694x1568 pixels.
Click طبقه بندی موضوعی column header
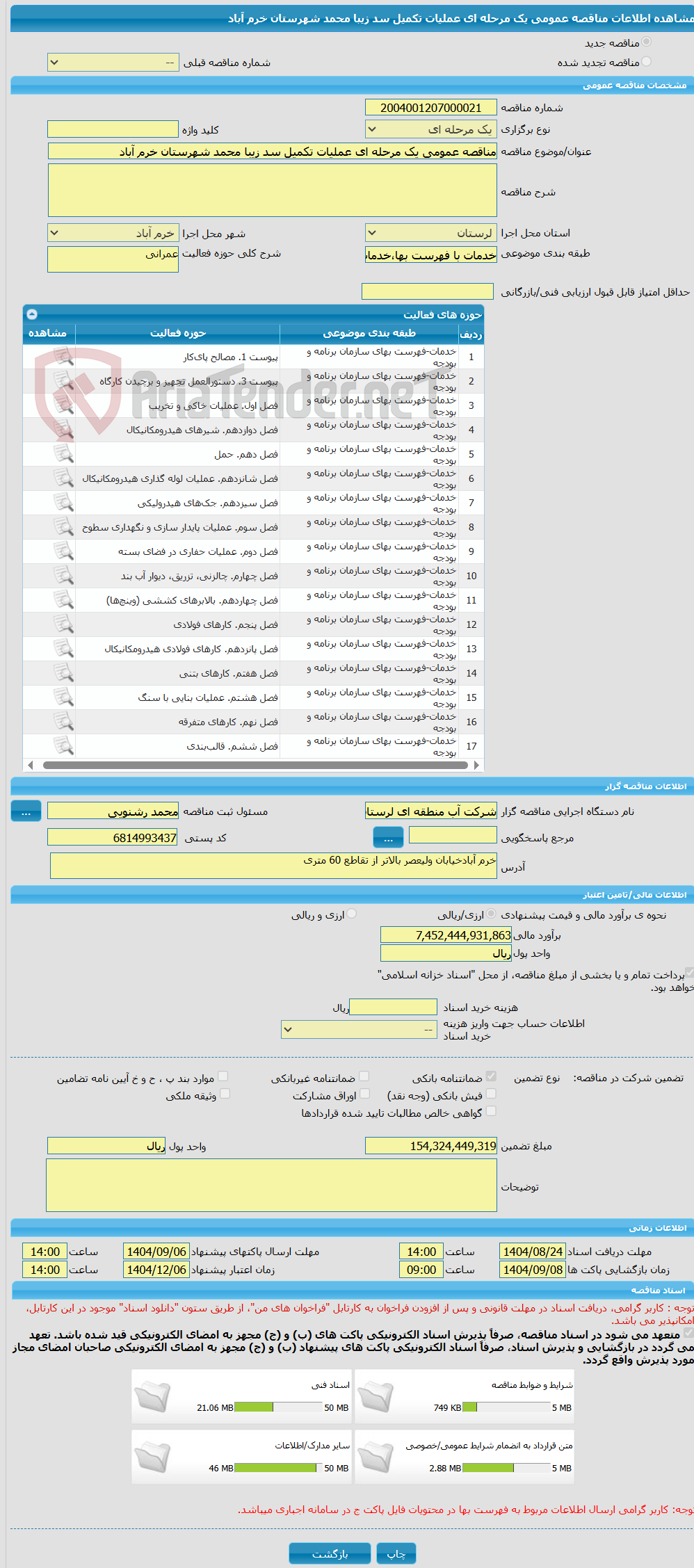pyautogui.click(x=369, y=333)
